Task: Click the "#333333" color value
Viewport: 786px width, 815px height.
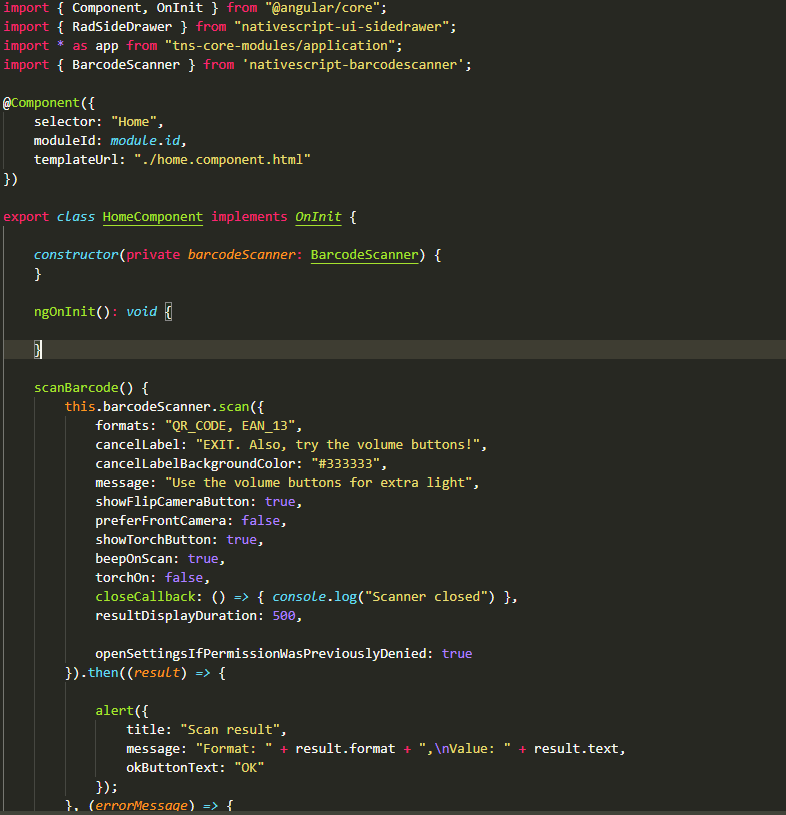Action: [345, 464]
